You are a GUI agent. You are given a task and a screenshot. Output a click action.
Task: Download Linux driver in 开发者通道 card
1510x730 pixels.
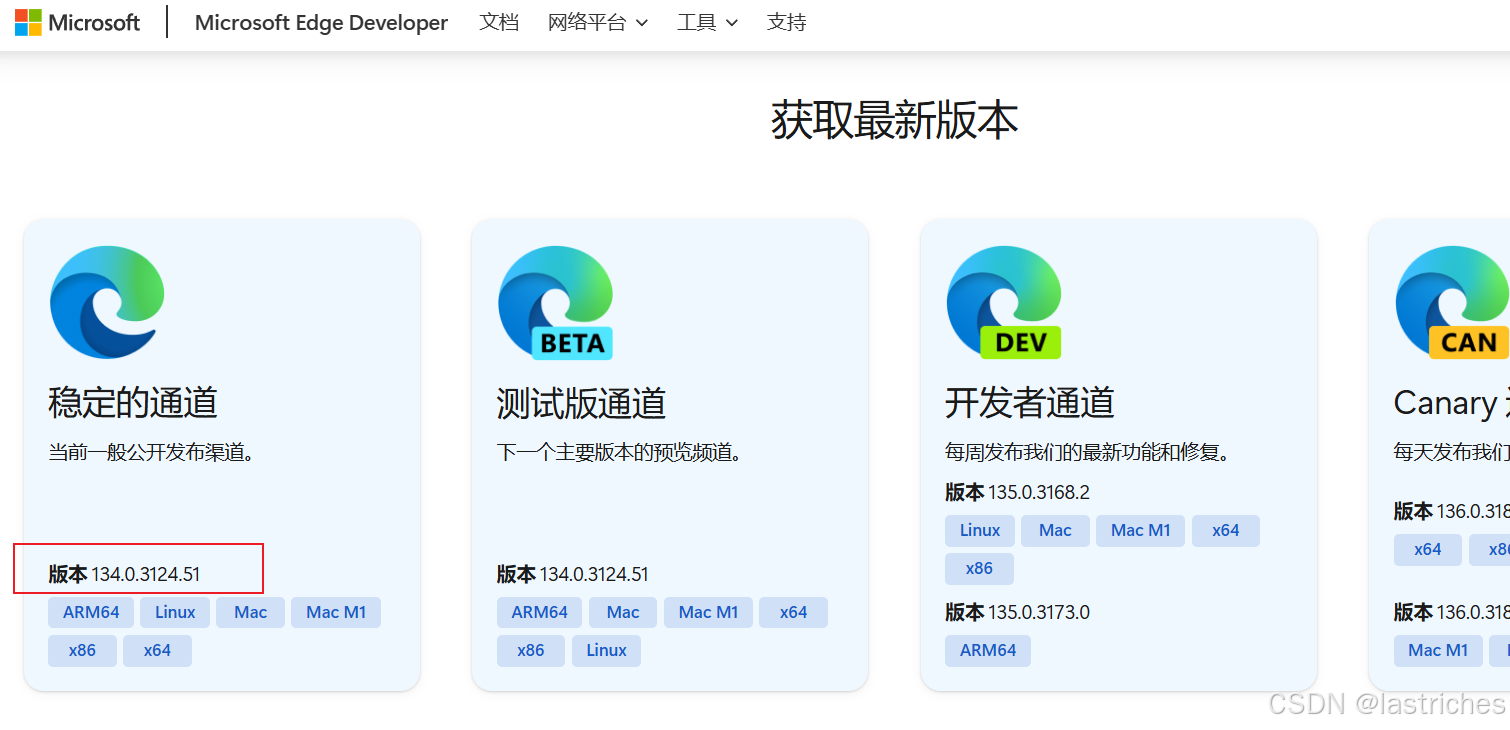(980, 531)
